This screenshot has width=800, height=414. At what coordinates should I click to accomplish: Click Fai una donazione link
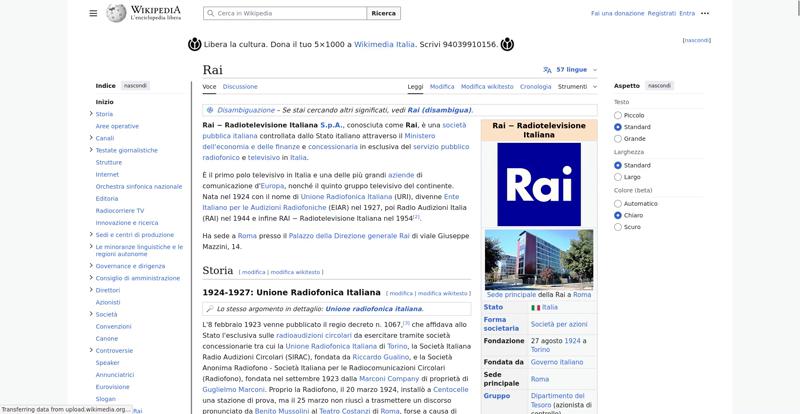(617, 13)
